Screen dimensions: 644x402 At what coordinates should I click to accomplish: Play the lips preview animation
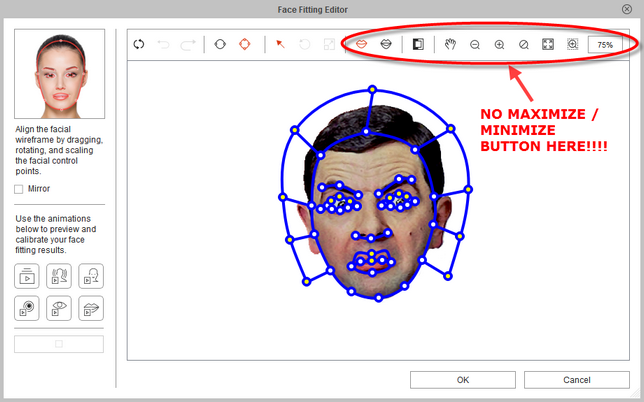(91, 308)
